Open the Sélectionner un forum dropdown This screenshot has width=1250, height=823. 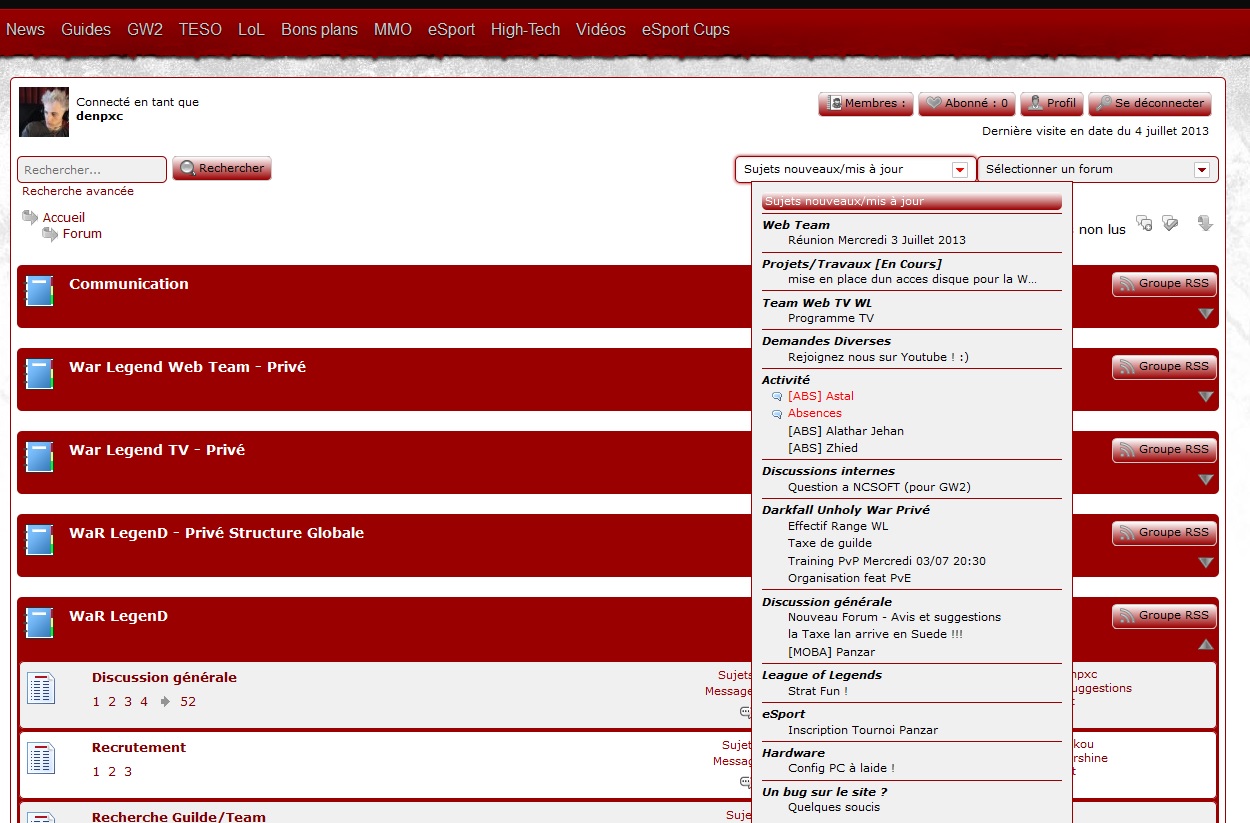(1201, 170)
